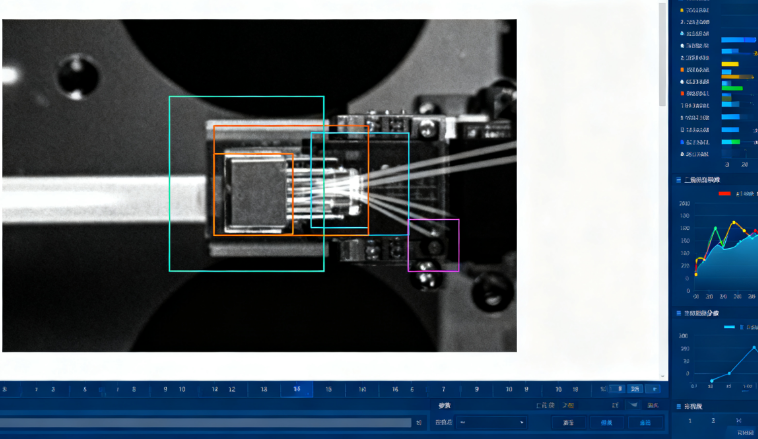Click the list icon beside the first chart title

pos(677,180)
